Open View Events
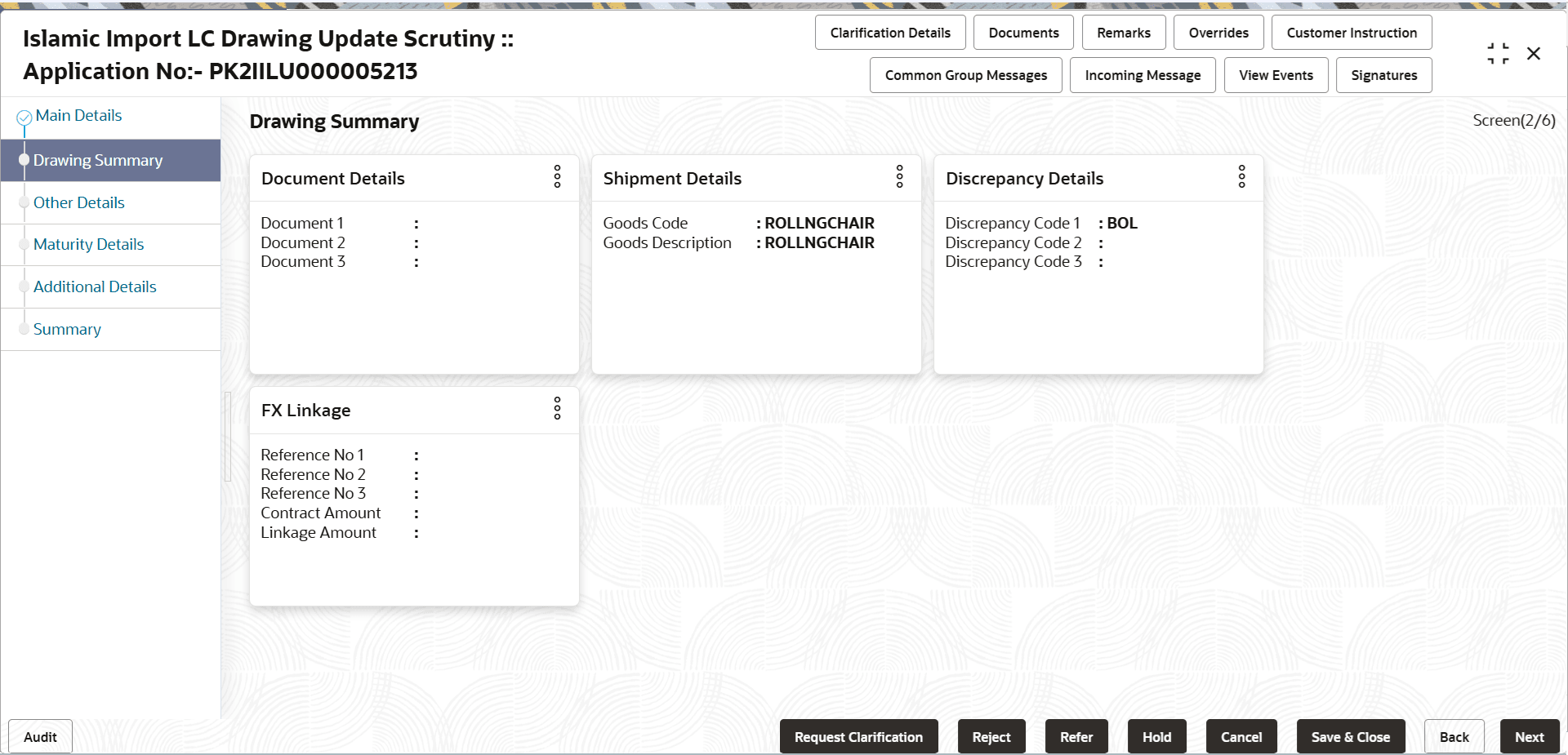The height and width of the screenshot is (755, 1568). (x=1276, y=74)
